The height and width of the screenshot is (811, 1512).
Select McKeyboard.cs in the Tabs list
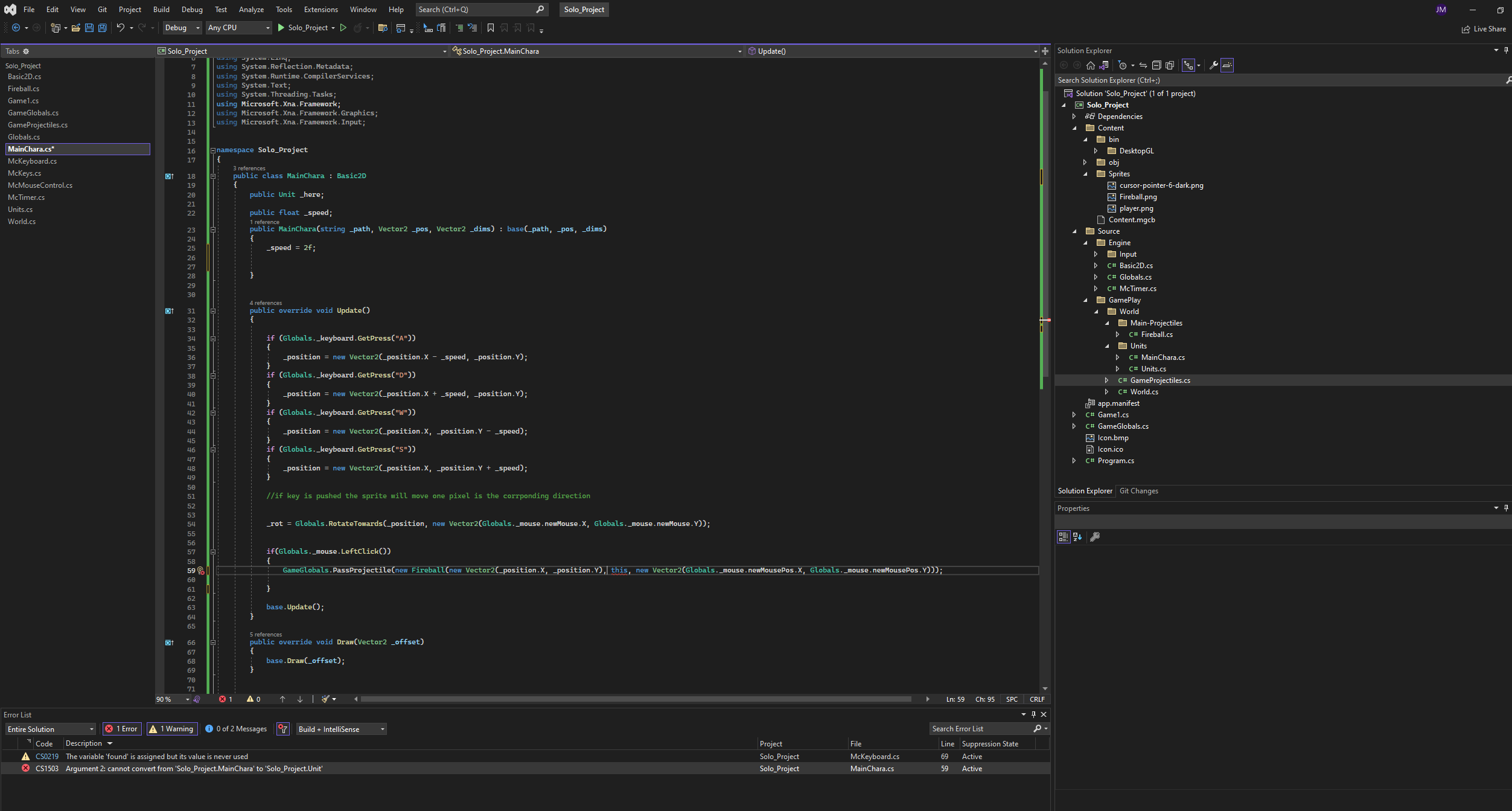pyautogui.click(x=32, y=161)
